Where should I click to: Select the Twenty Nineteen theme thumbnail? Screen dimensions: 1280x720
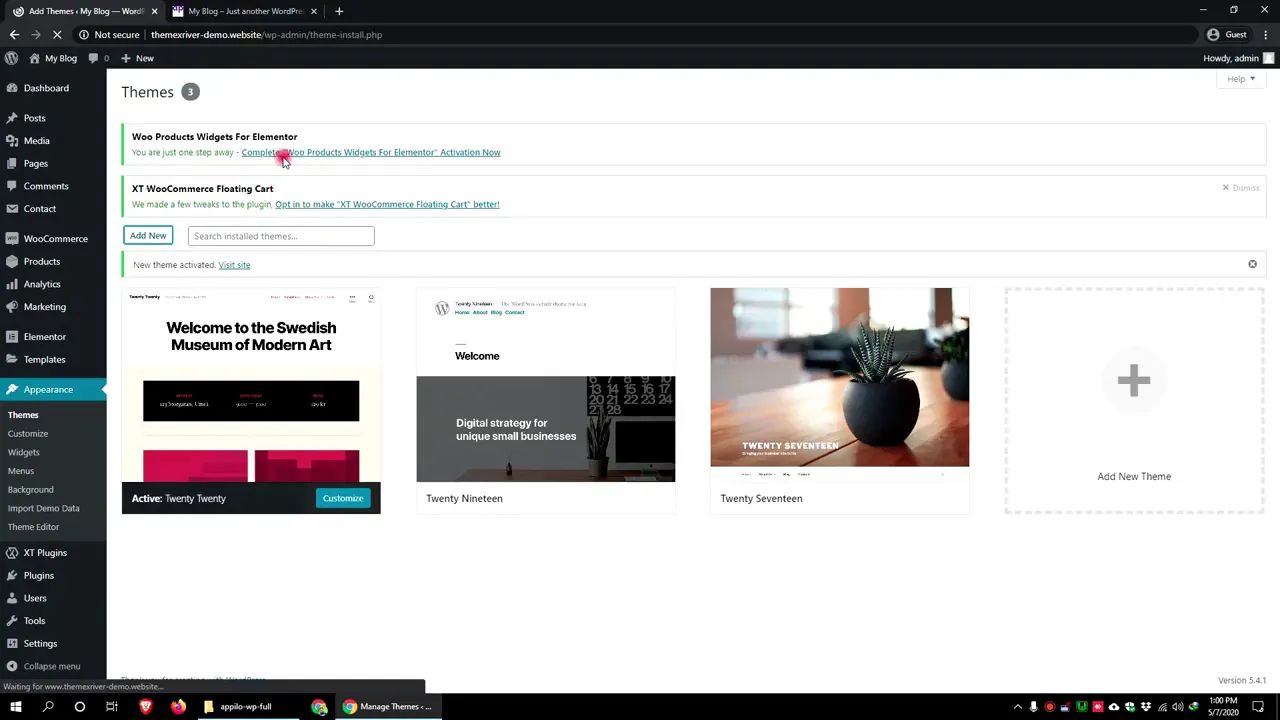[545, 385]
